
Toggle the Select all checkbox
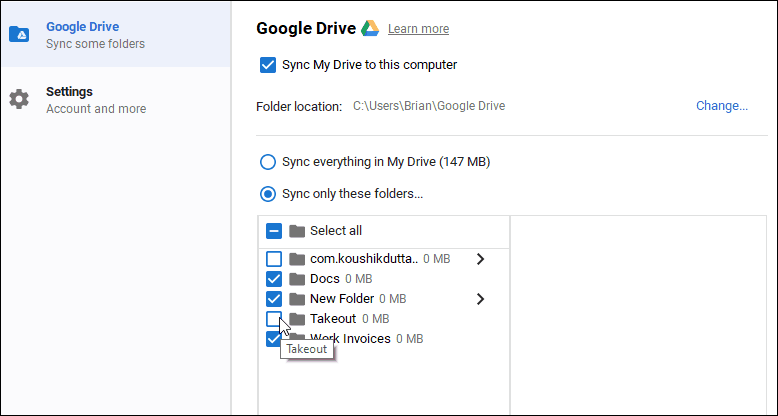point(274,231)
